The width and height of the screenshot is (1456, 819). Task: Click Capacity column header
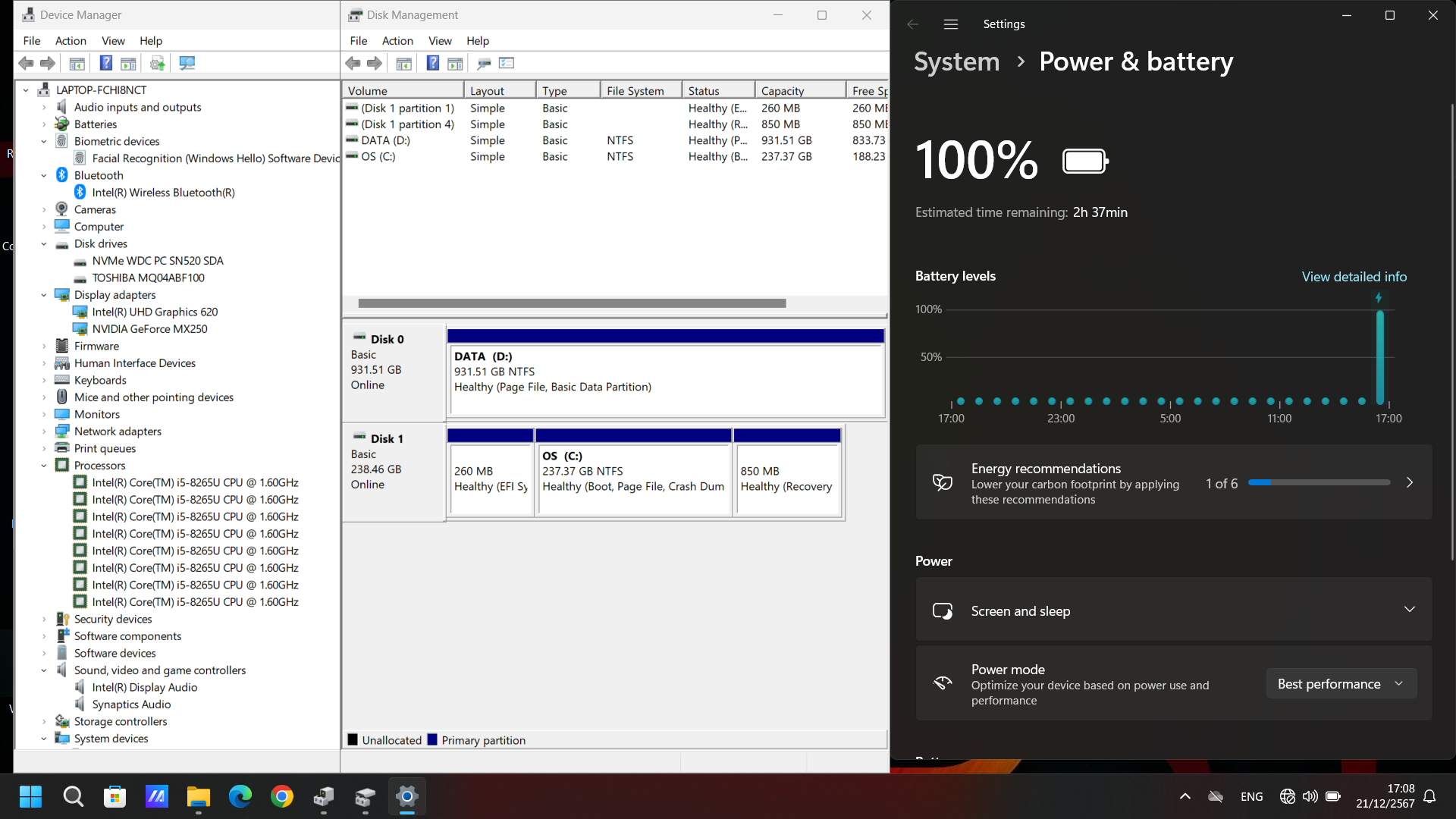pyautogui.click(x=800, y=90)
